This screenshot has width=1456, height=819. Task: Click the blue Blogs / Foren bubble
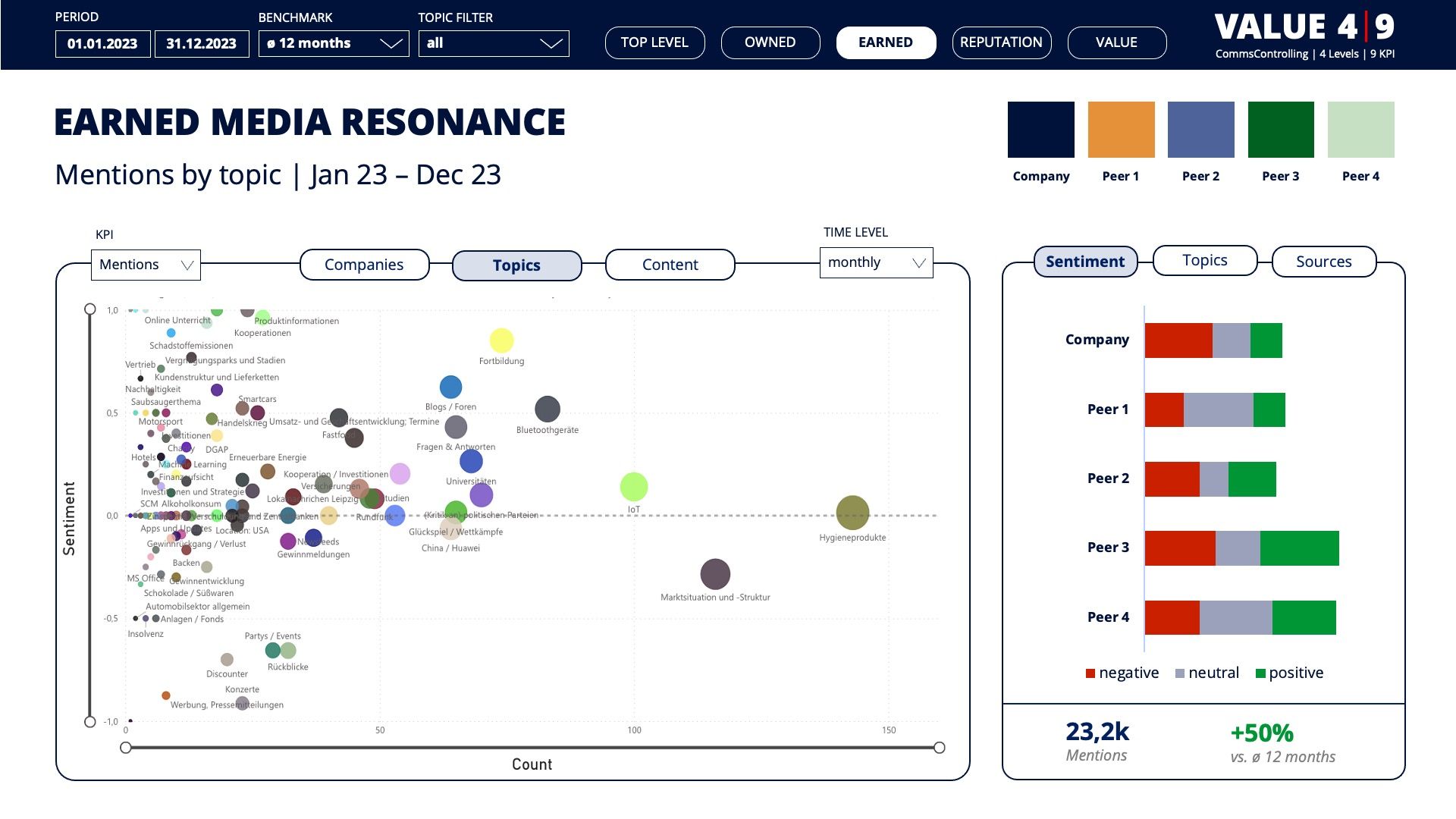[x=450, y=388]
